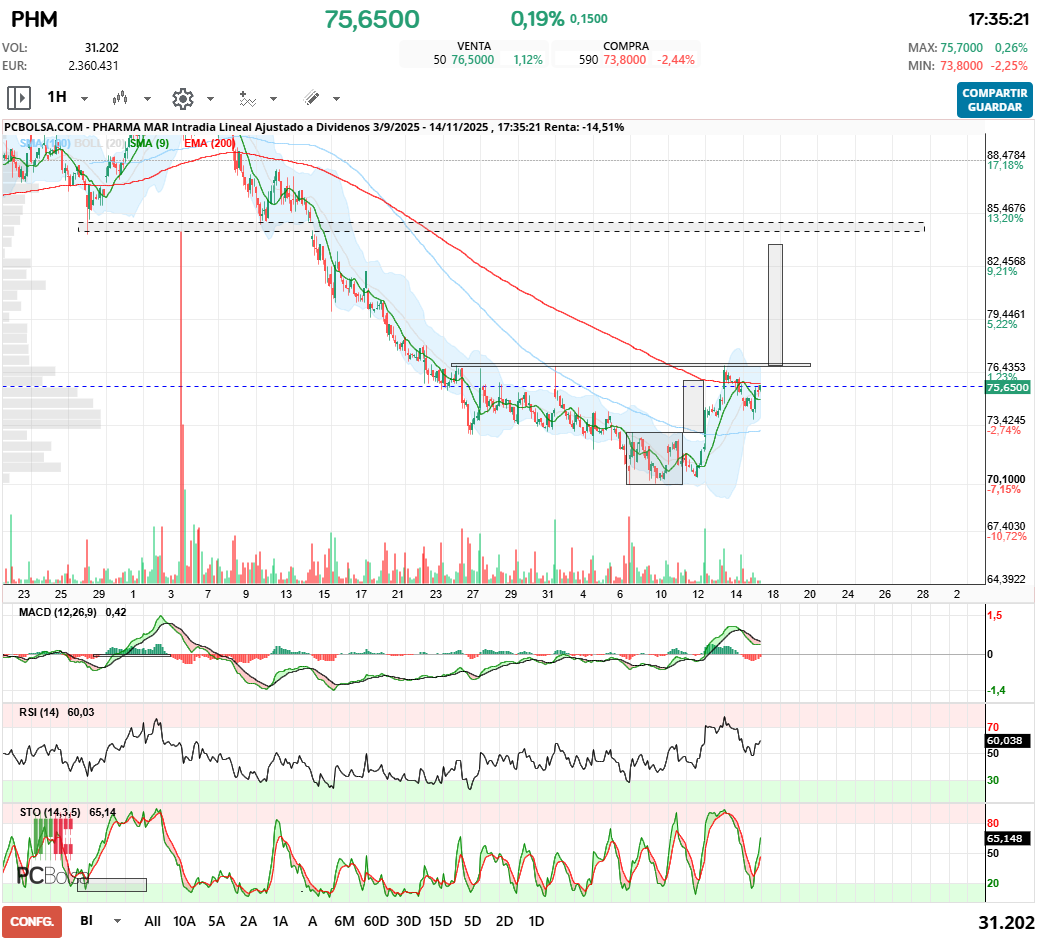The image size is (1048, 943).
Task: Select the pencil drawing tool icon
Action: pyautogui.click(x=311, y=98)
